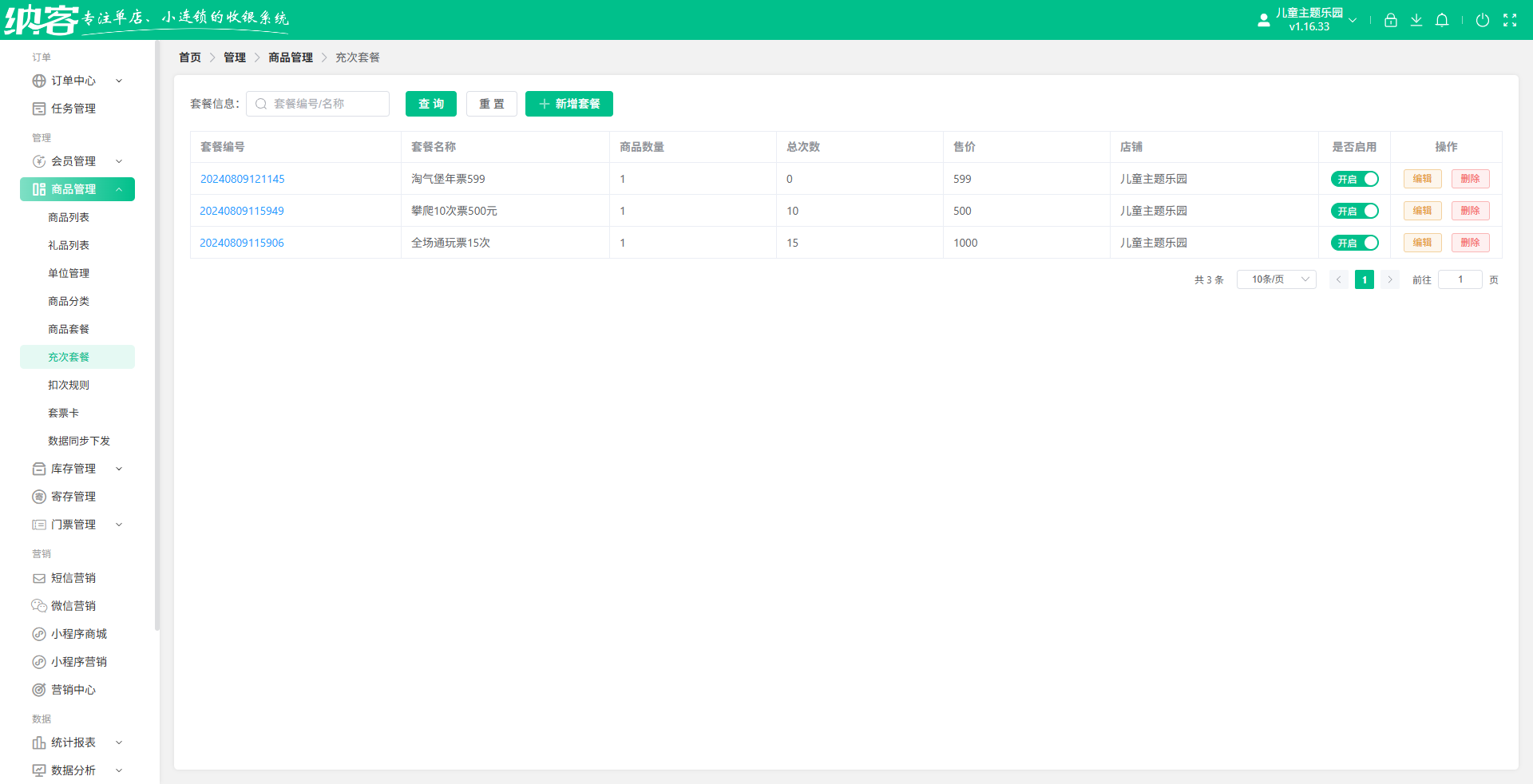Open package link 20240809115906
The width and height of the screenshot is (1533, 784).
coord(242,243)
